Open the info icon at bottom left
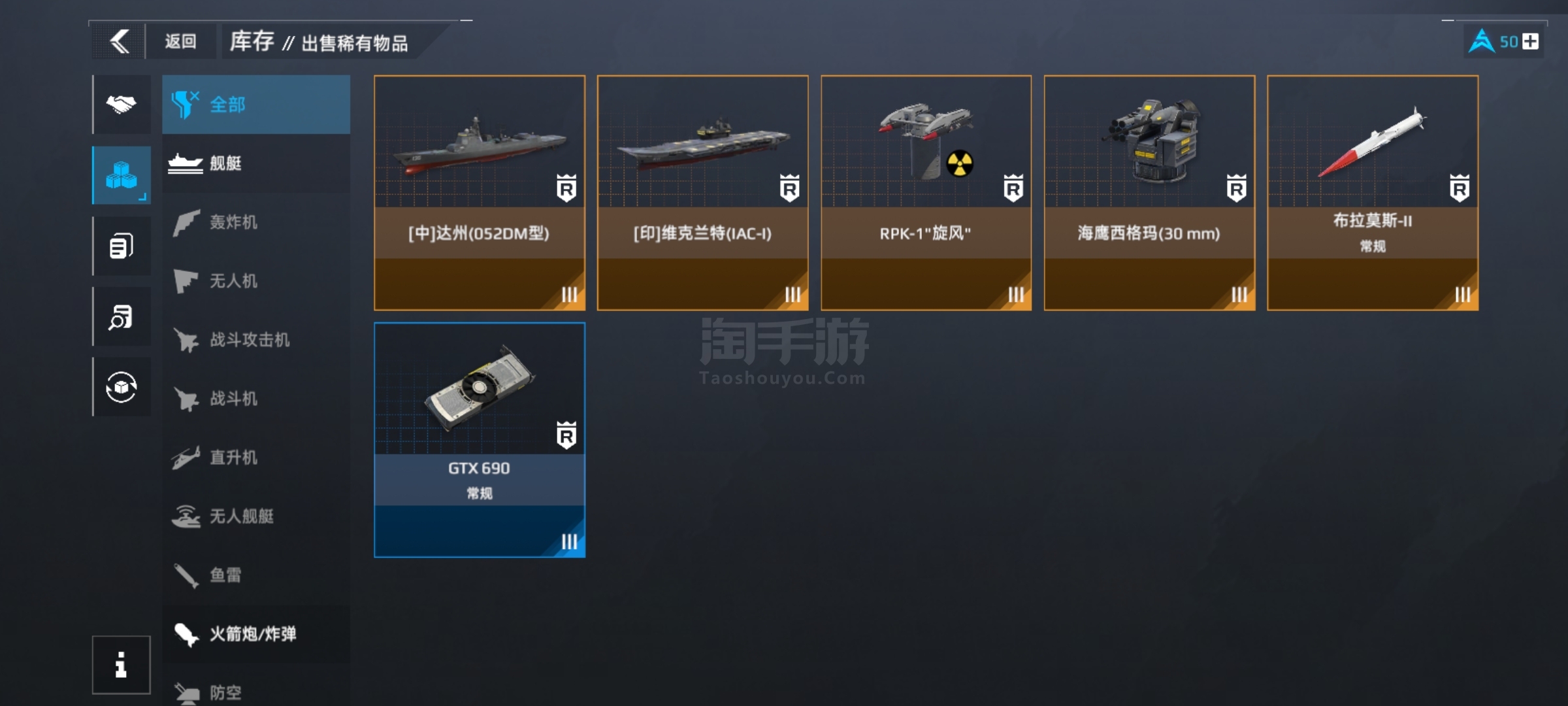This screenshot has height=706, width=1568. tap(121, 664)
